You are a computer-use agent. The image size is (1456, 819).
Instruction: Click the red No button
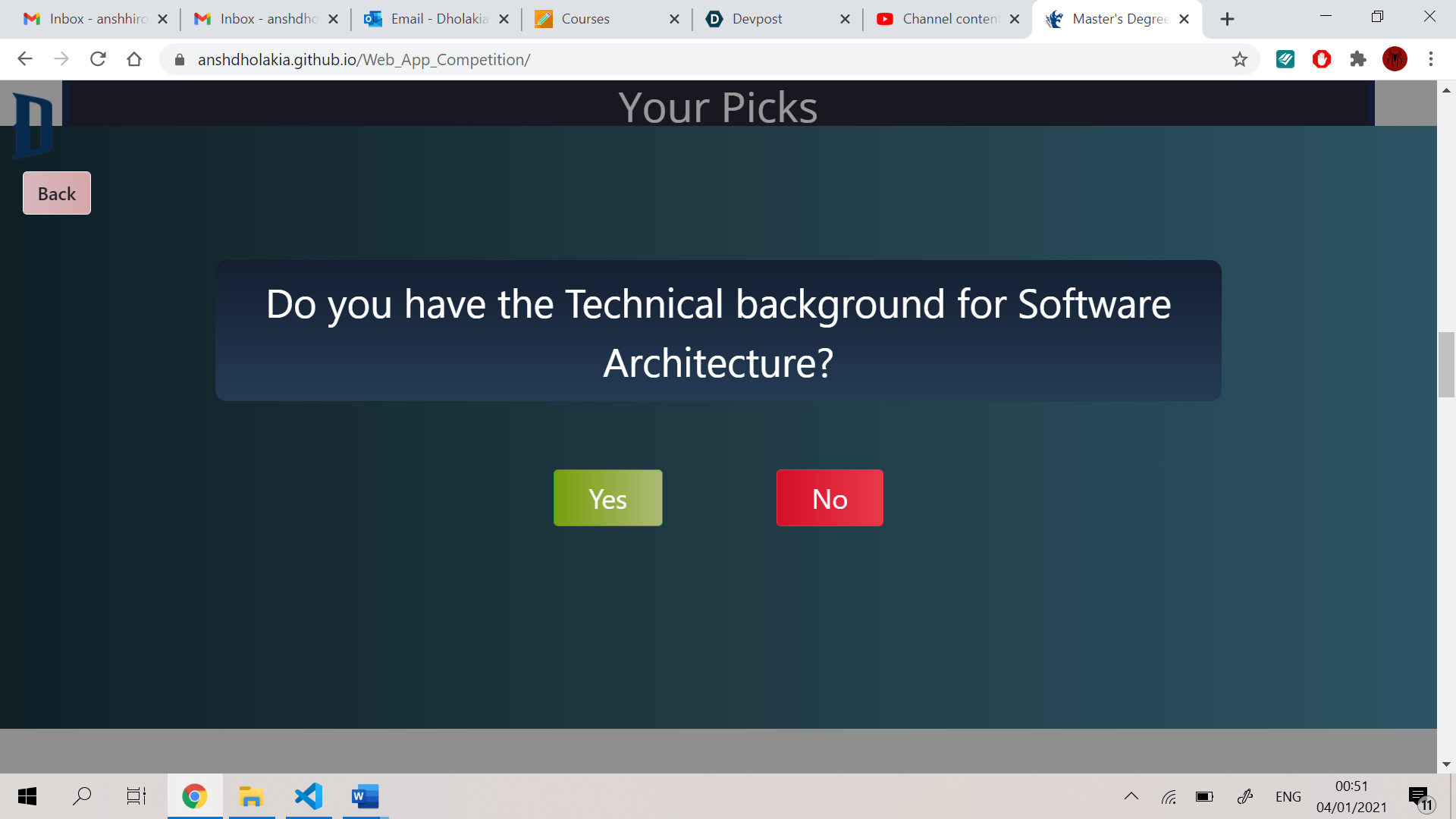coord(830,498)
